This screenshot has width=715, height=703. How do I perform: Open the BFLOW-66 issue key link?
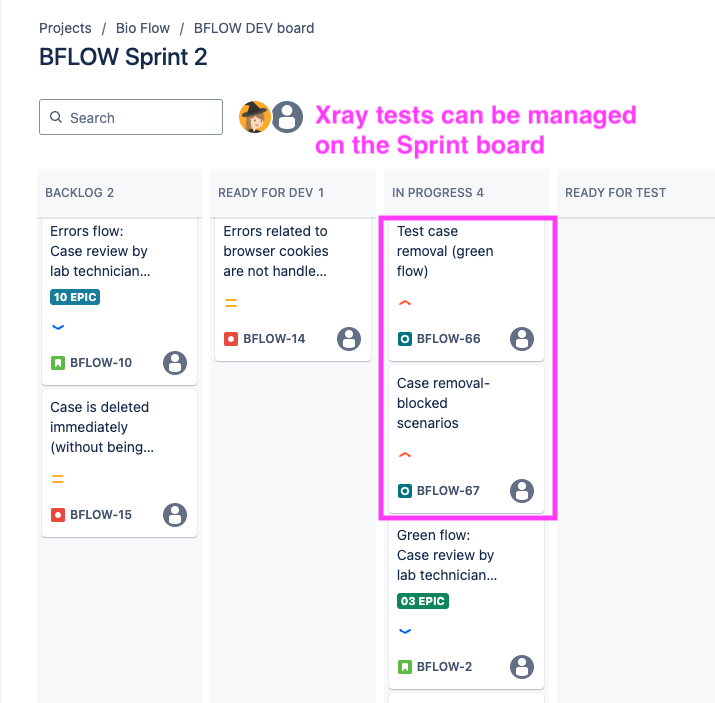448,339
